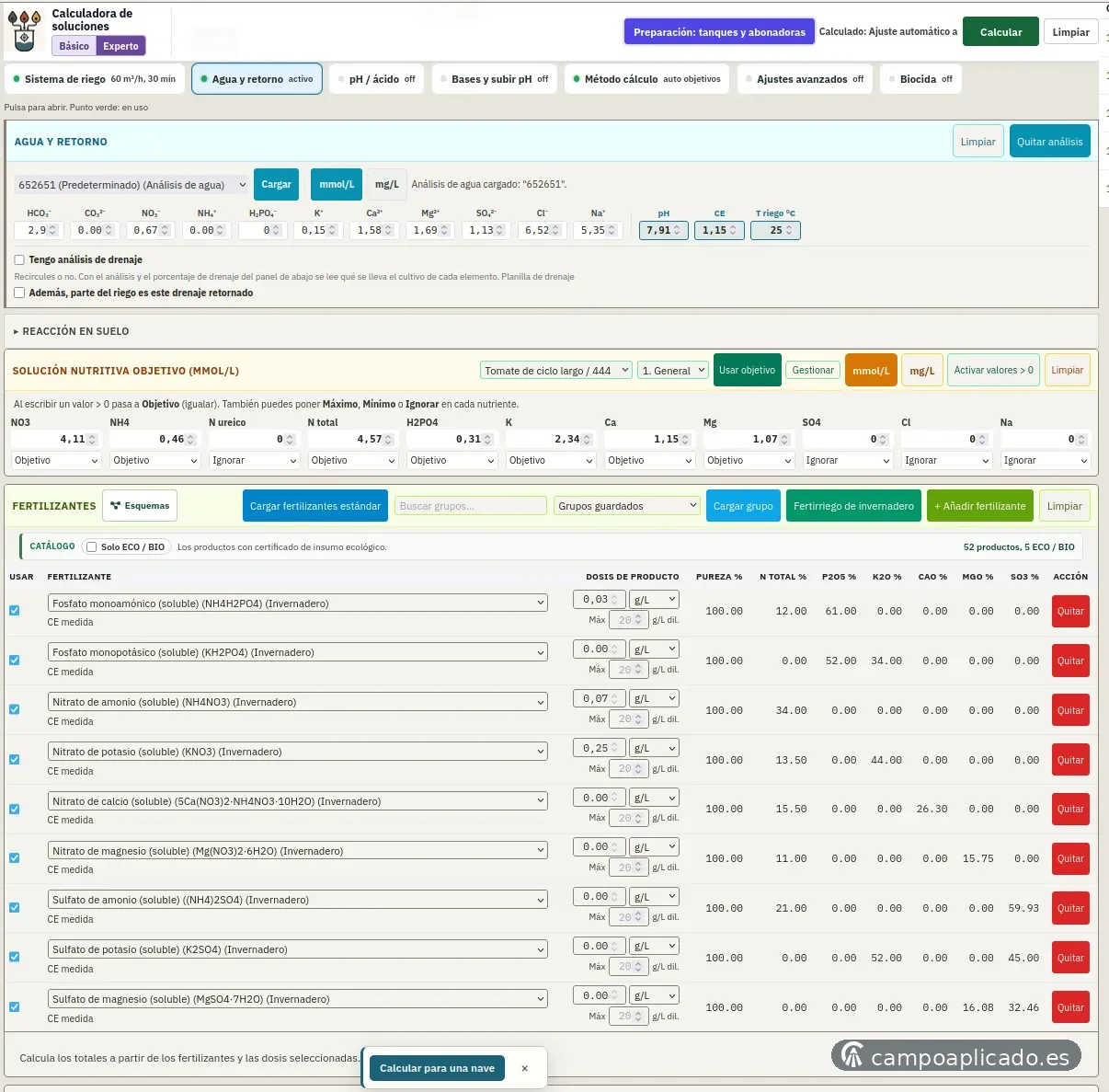Click Quitar análisis button
Image resolution: width=1109 pixels, height=1092 pixels.
[x=1049, y=142]
